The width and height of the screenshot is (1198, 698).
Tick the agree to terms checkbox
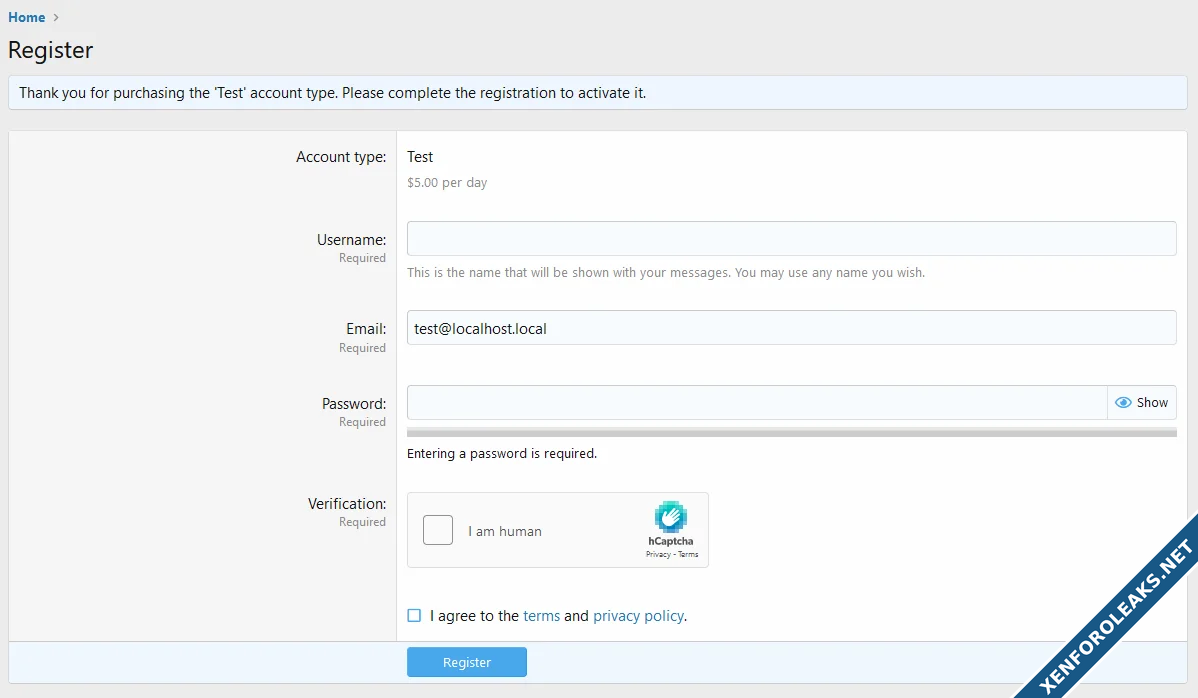[414, 616]
